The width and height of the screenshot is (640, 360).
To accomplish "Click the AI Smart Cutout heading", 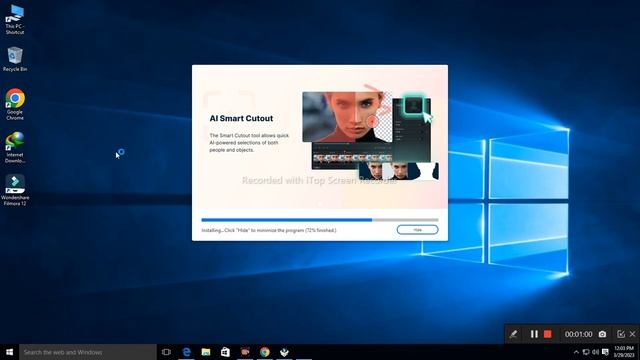I will coord(241,118).
